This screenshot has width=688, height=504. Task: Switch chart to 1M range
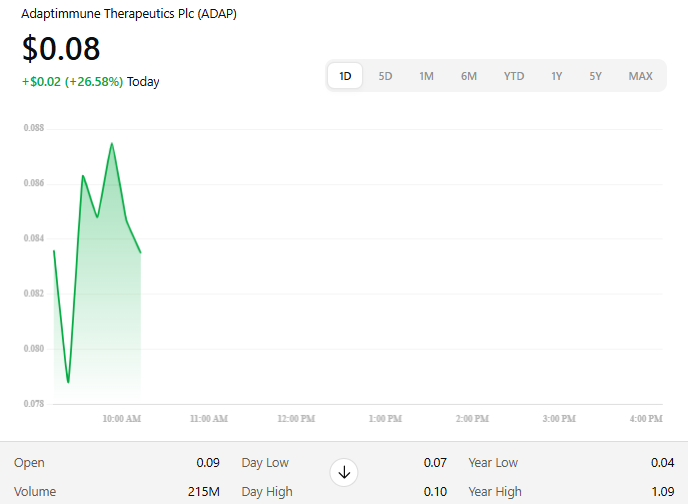click(426, 76)
